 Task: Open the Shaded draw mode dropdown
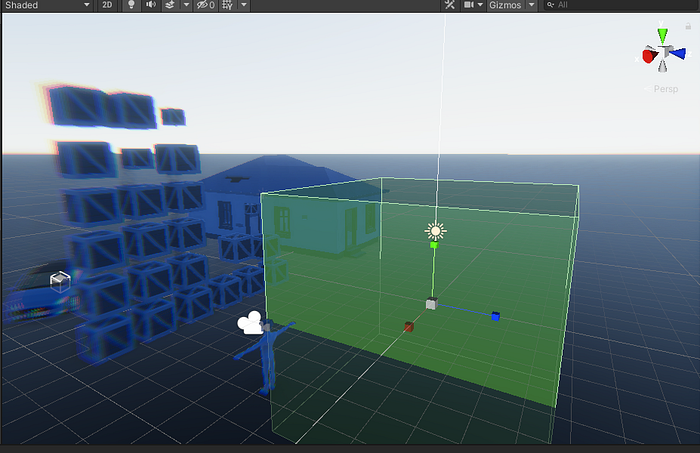click(x=47, y=5)
